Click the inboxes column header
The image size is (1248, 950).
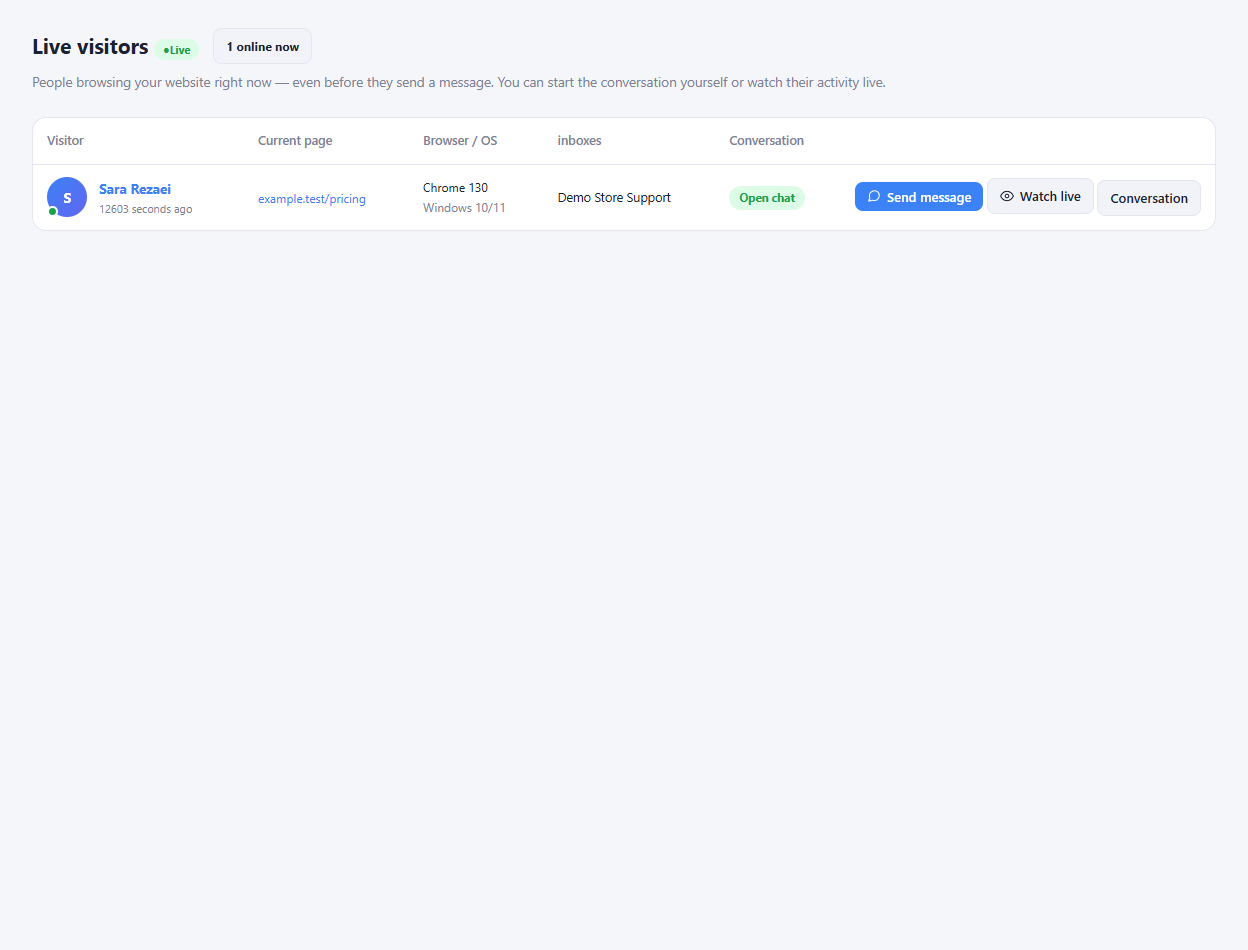click(x=579, y=141)
